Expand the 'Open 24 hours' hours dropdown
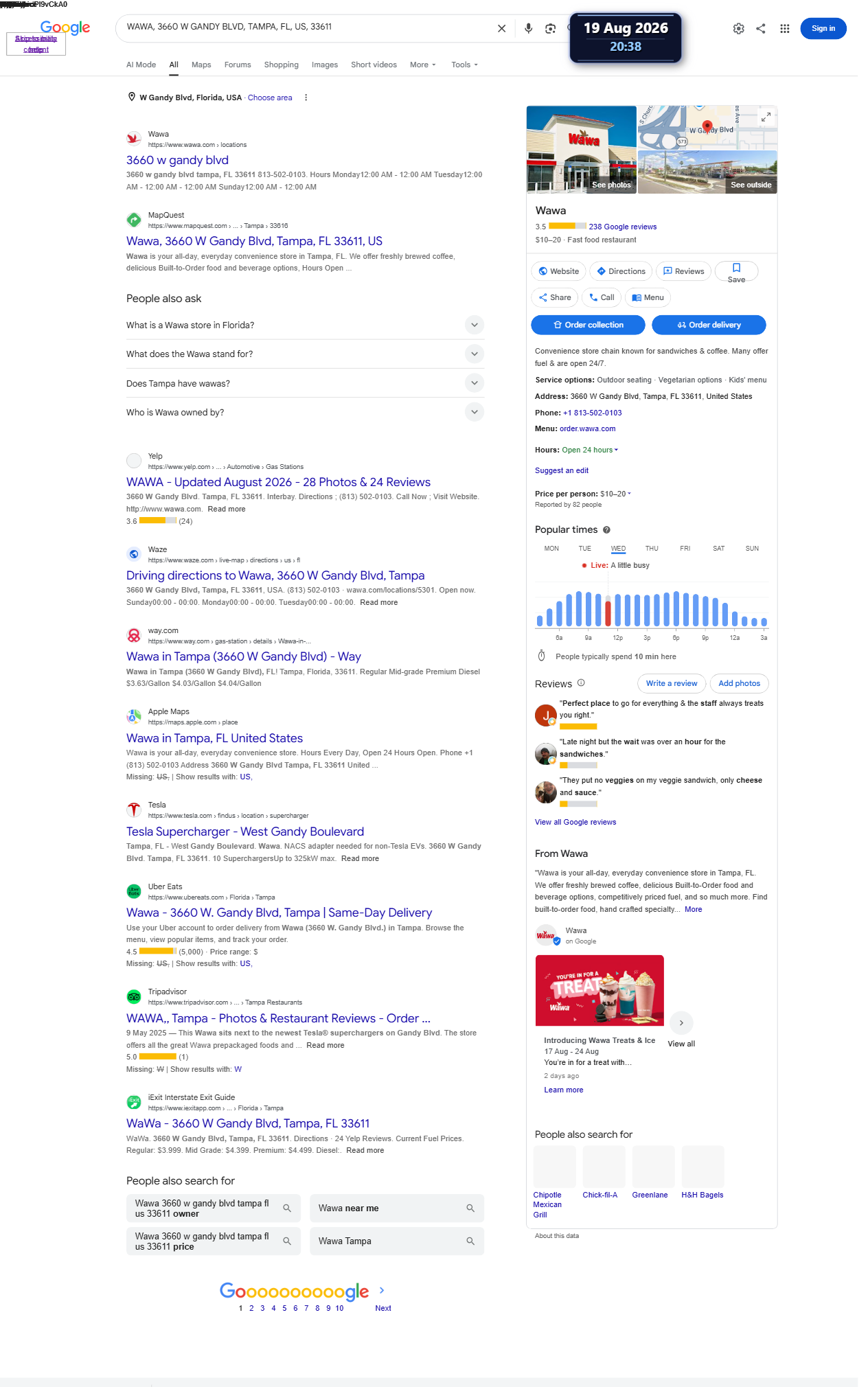This screenshot has width=868, height=1387. (590, 450)
